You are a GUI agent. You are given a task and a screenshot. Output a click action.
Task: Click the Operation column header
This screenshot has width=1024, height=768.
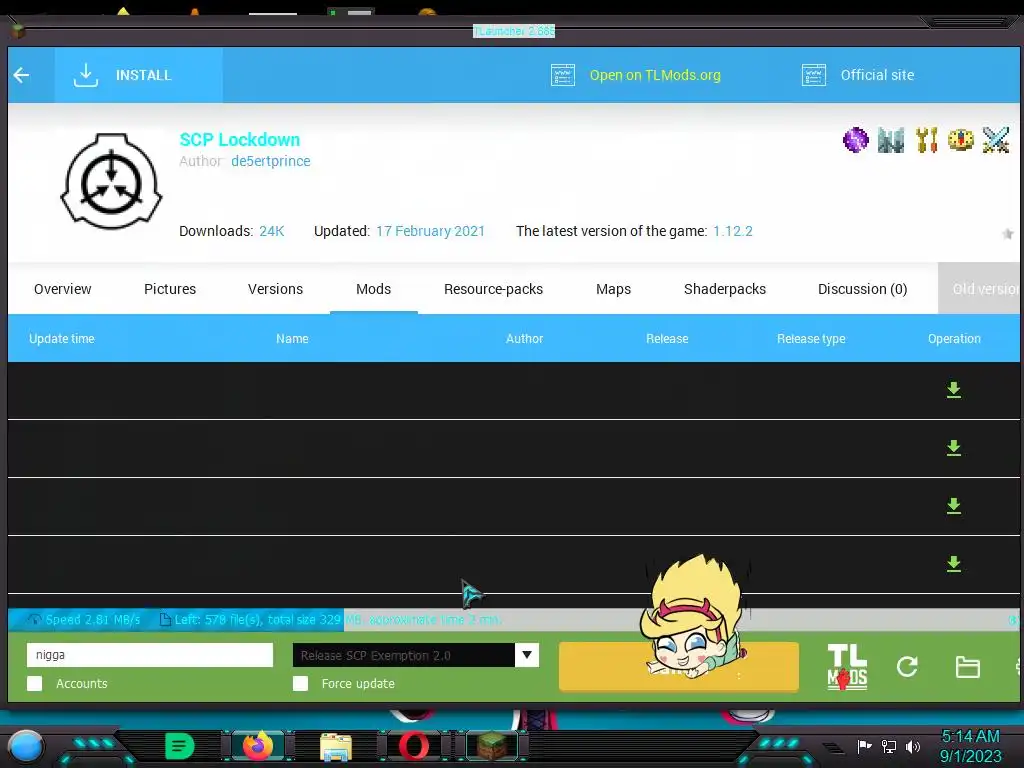[x=954, y=339]
